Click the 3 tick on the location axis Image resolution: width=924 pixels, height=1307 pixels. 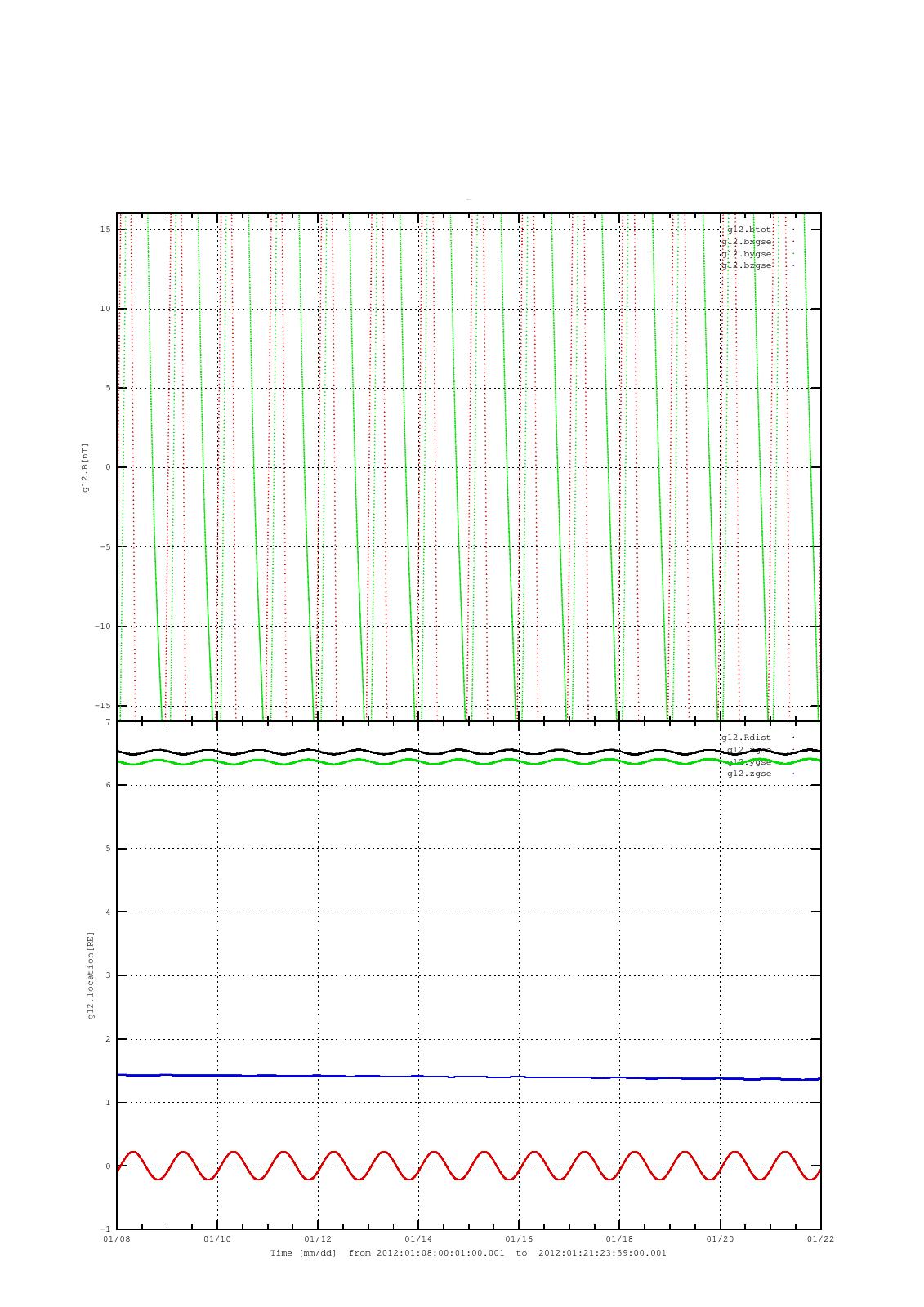(x=108, y=975)
